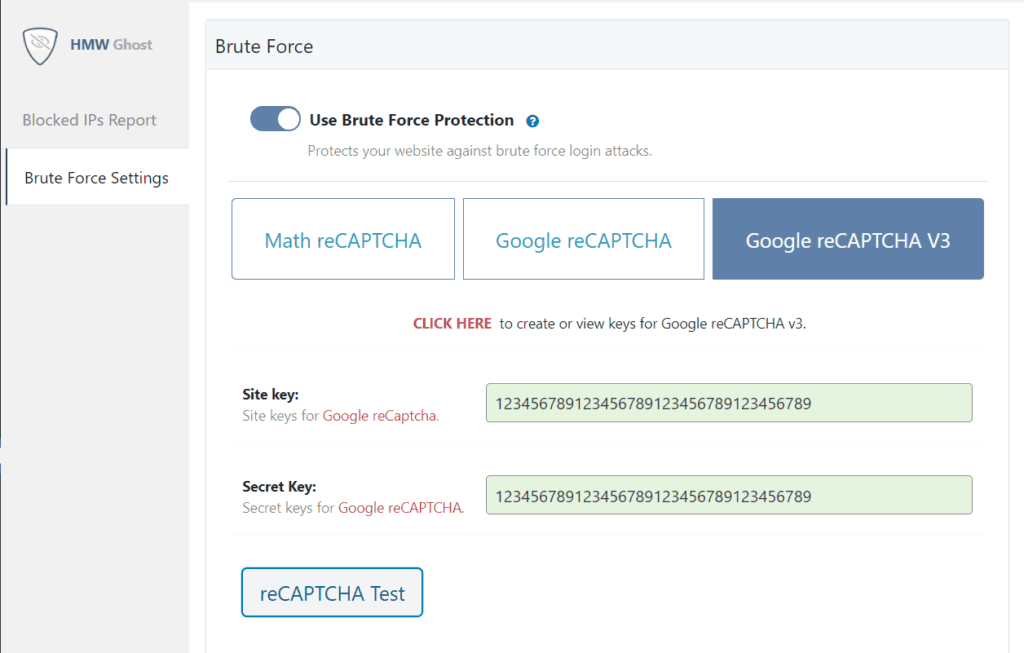Click the brute force protection description text

coord(479,151)
